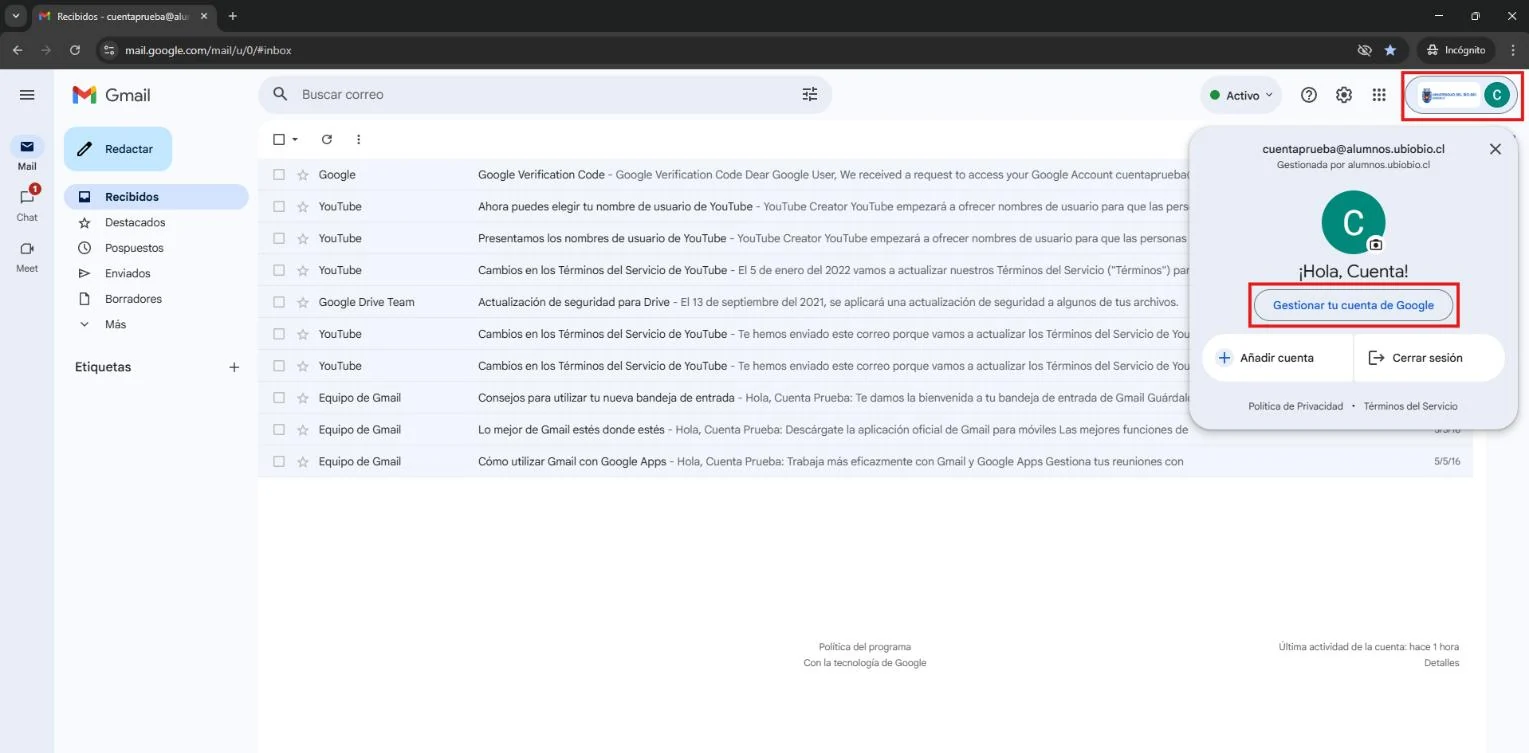Click the browser back arrow
1529x753 pixels.
[x=17, y=50]
